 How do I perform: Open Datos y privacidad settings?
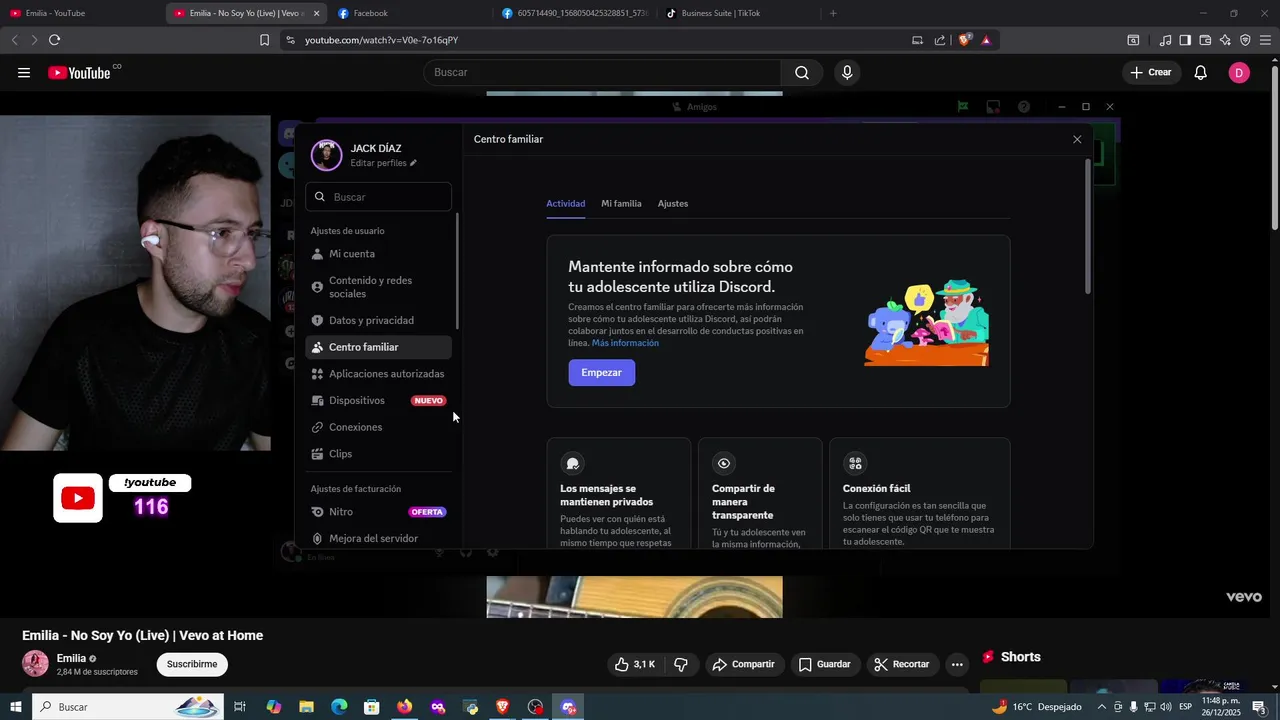click(378, 321)
